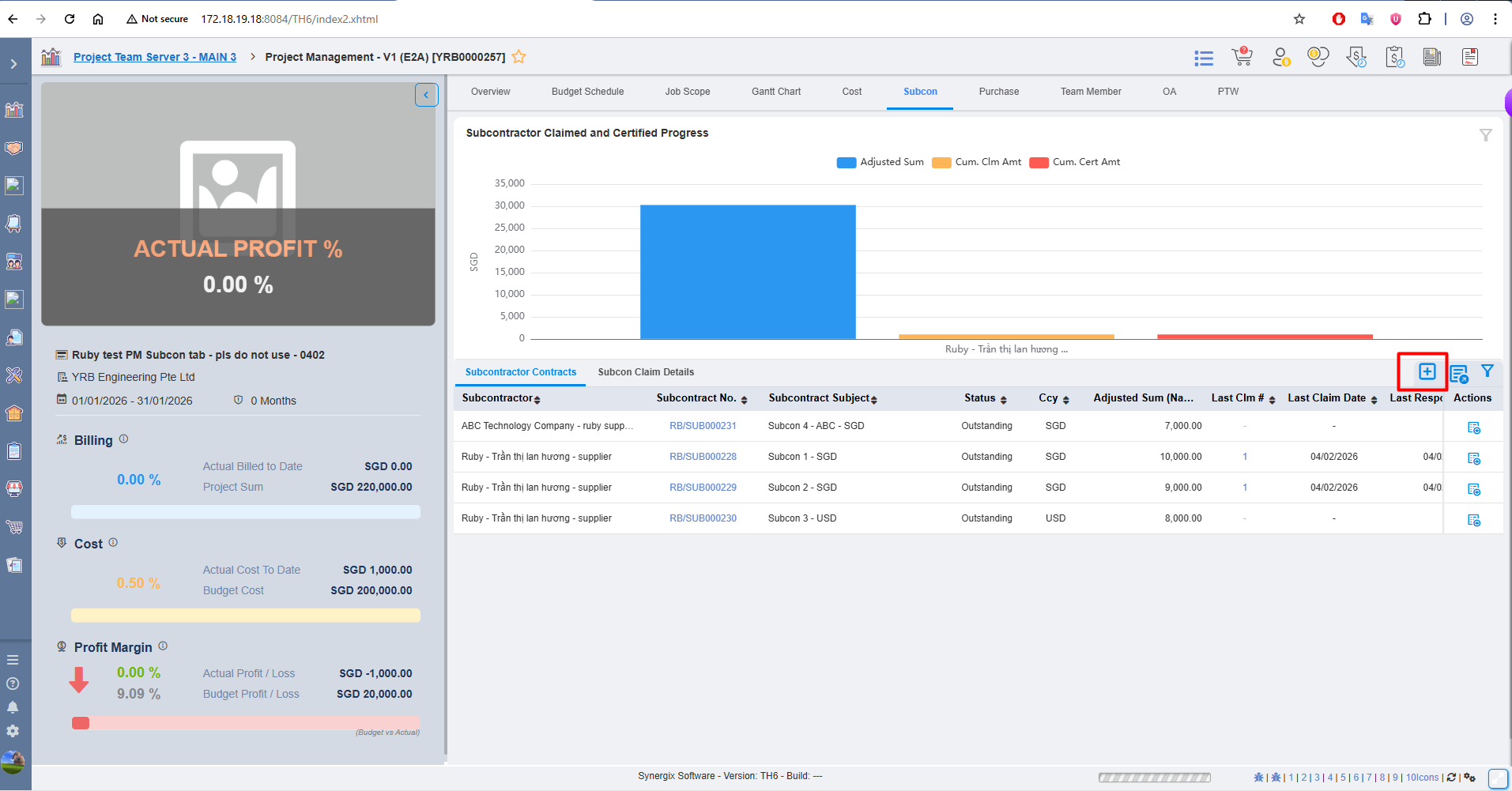
Task: Open the person document icon in the sidebar
Action: [x=14, y=337]
